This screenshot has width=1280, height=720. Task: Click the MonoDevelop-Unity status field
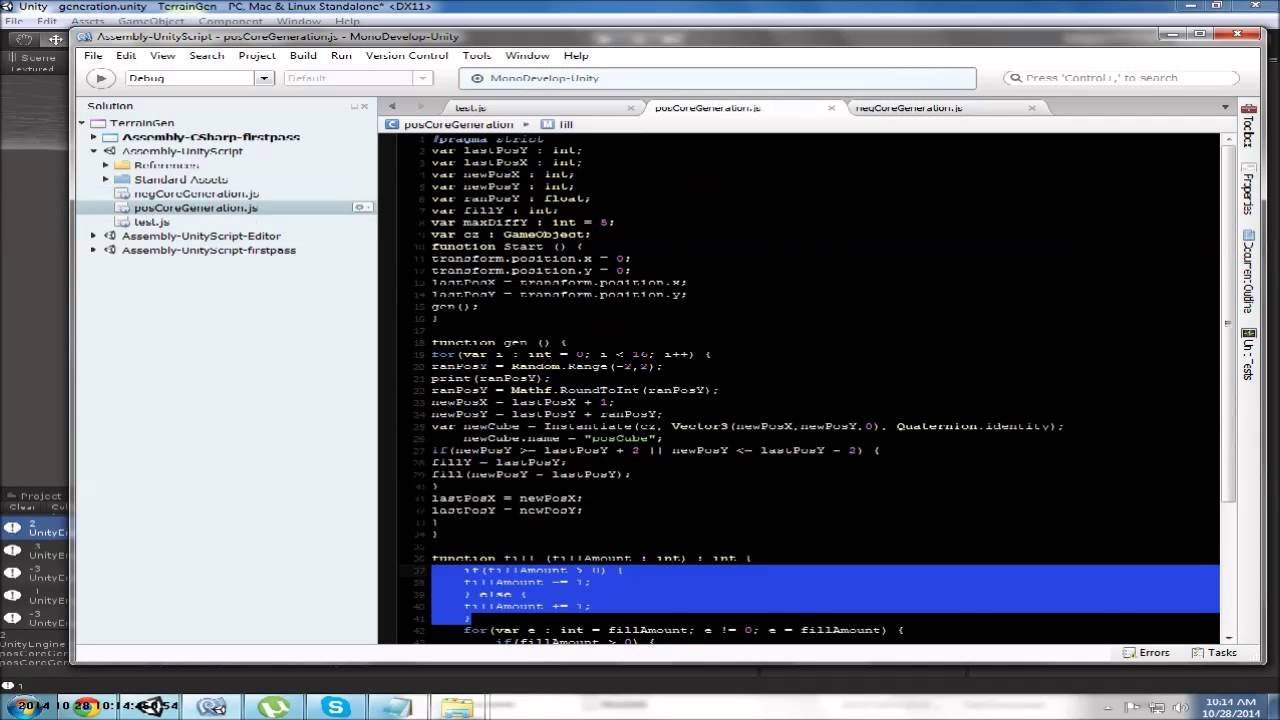coord(717,78)
